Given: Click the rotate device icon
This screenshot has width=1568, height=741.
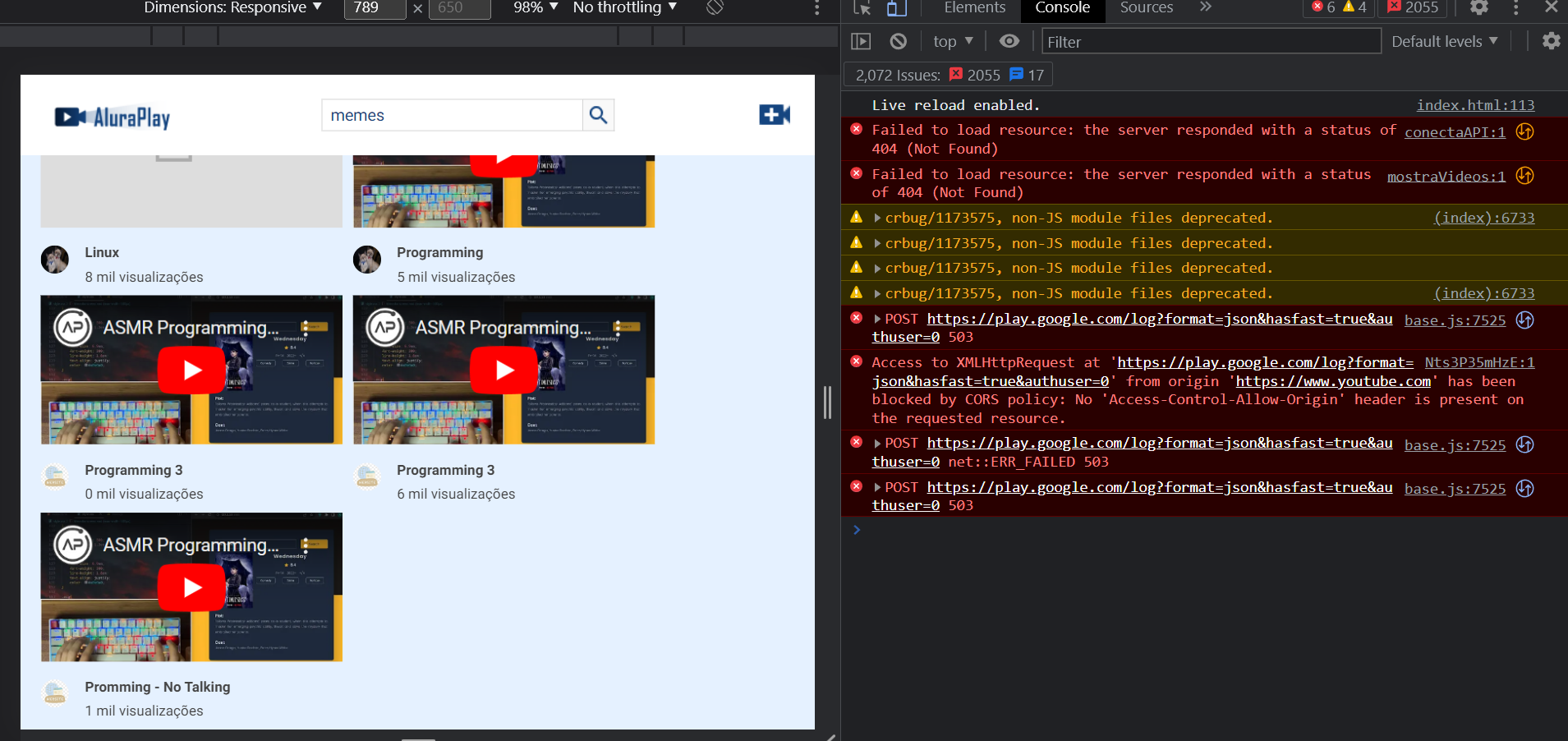Looking at the screenshot, I should pos(715,7).
